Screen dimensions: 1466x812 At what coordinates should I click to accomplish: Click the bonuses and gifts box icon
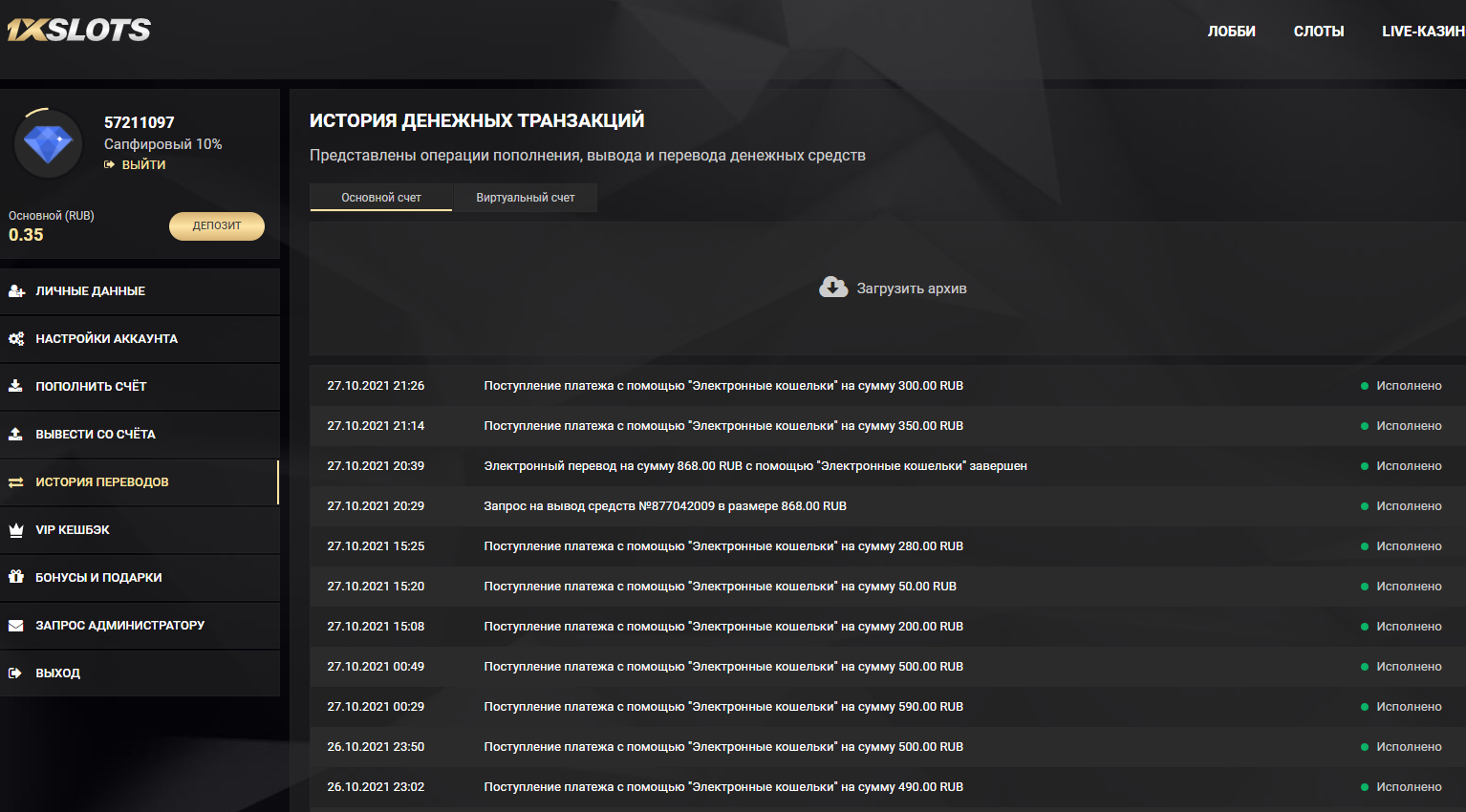click(x=16, y=577)
